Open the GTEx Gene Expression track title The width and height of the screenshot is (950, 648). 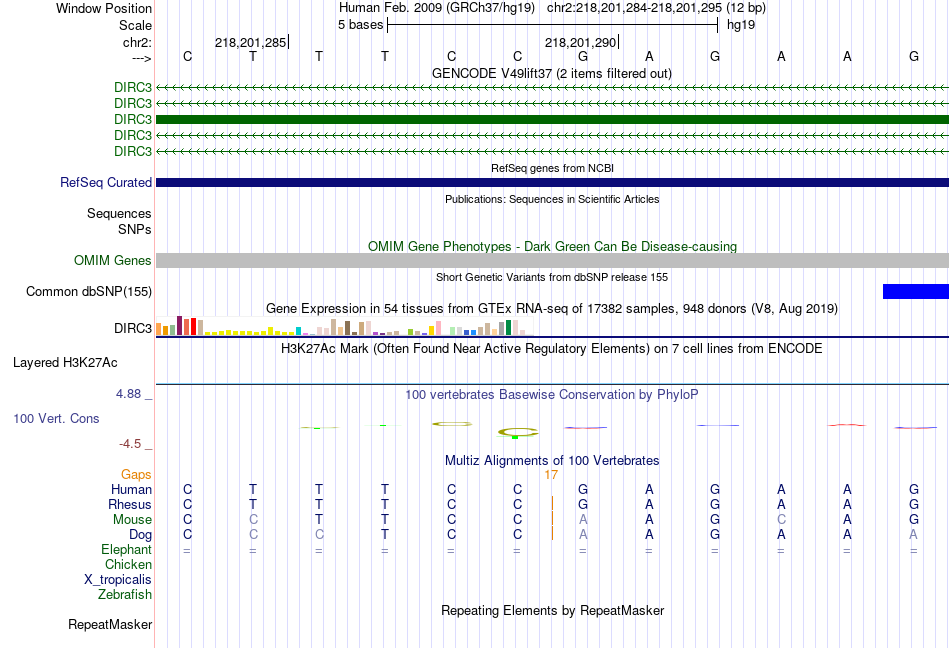(552, 308)
